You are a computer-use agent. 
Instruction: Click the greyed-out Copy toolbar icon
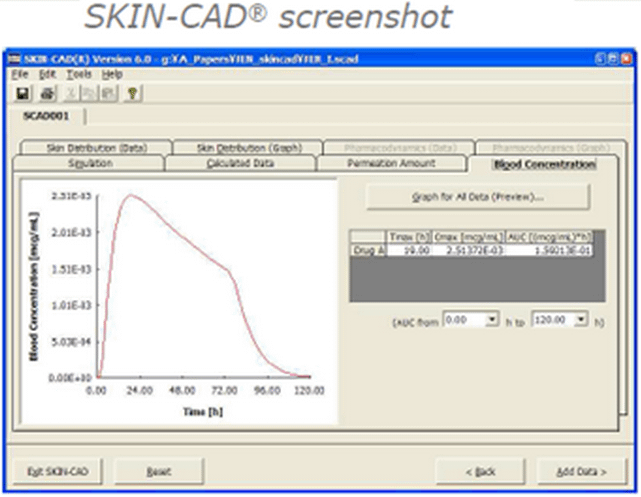(88, 94)
